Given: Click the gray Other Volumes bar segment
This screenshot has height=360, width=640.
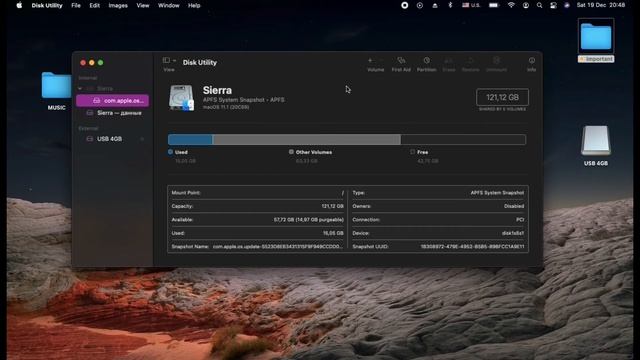Looking at the screenshot, I should pyautogui.click(x=307, y=140).
